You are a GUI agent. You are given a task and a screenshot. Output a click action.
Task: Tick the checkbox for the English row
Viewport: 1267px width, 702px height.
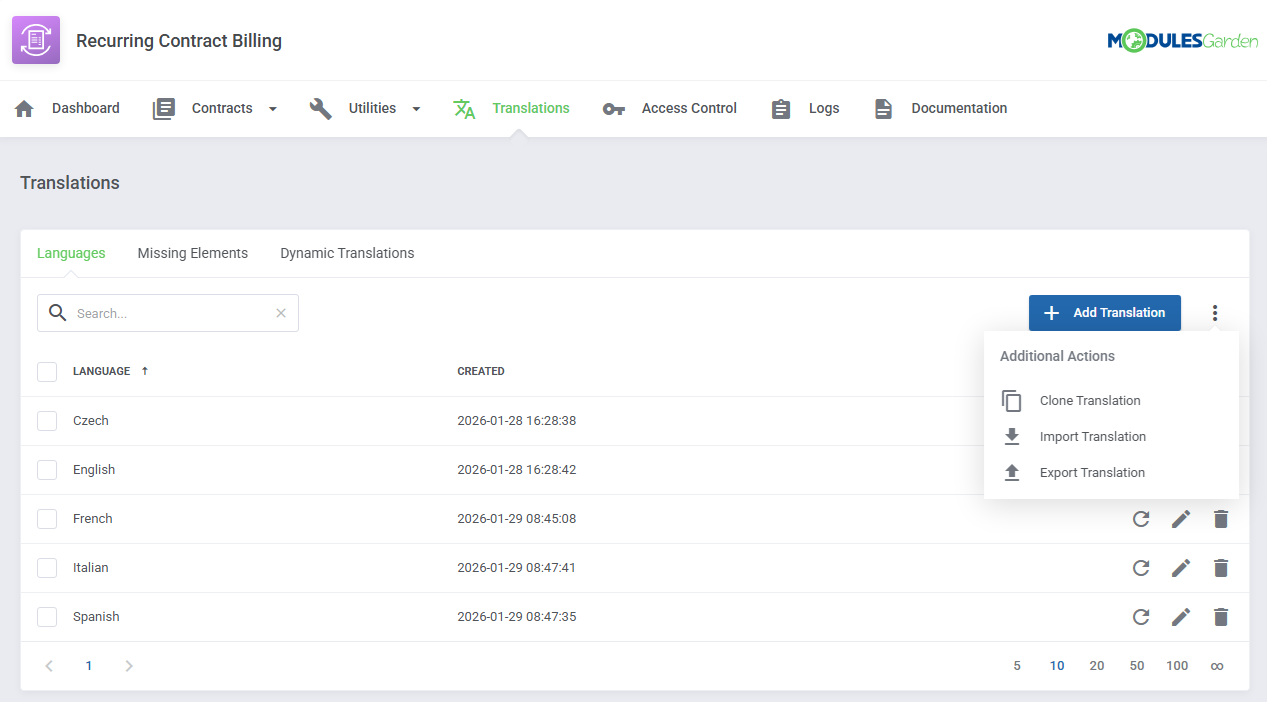tap(46, 469)
